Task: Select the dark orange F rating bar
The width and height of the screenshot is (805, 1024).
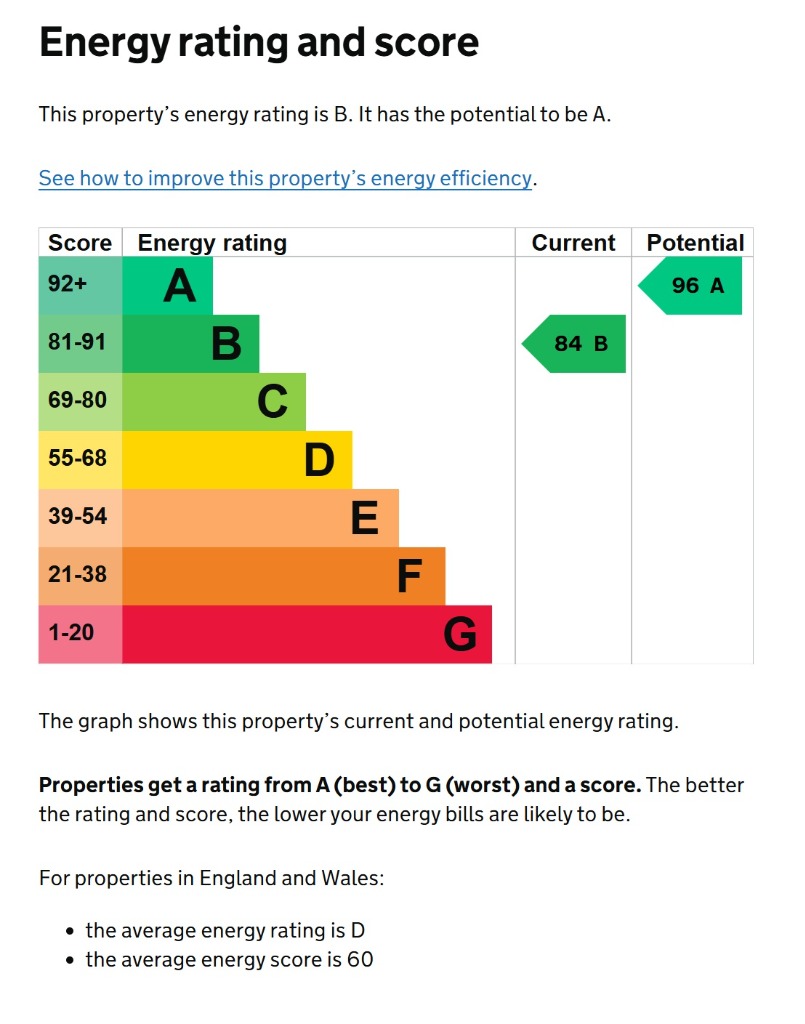Action: click(x=283, y=576)
